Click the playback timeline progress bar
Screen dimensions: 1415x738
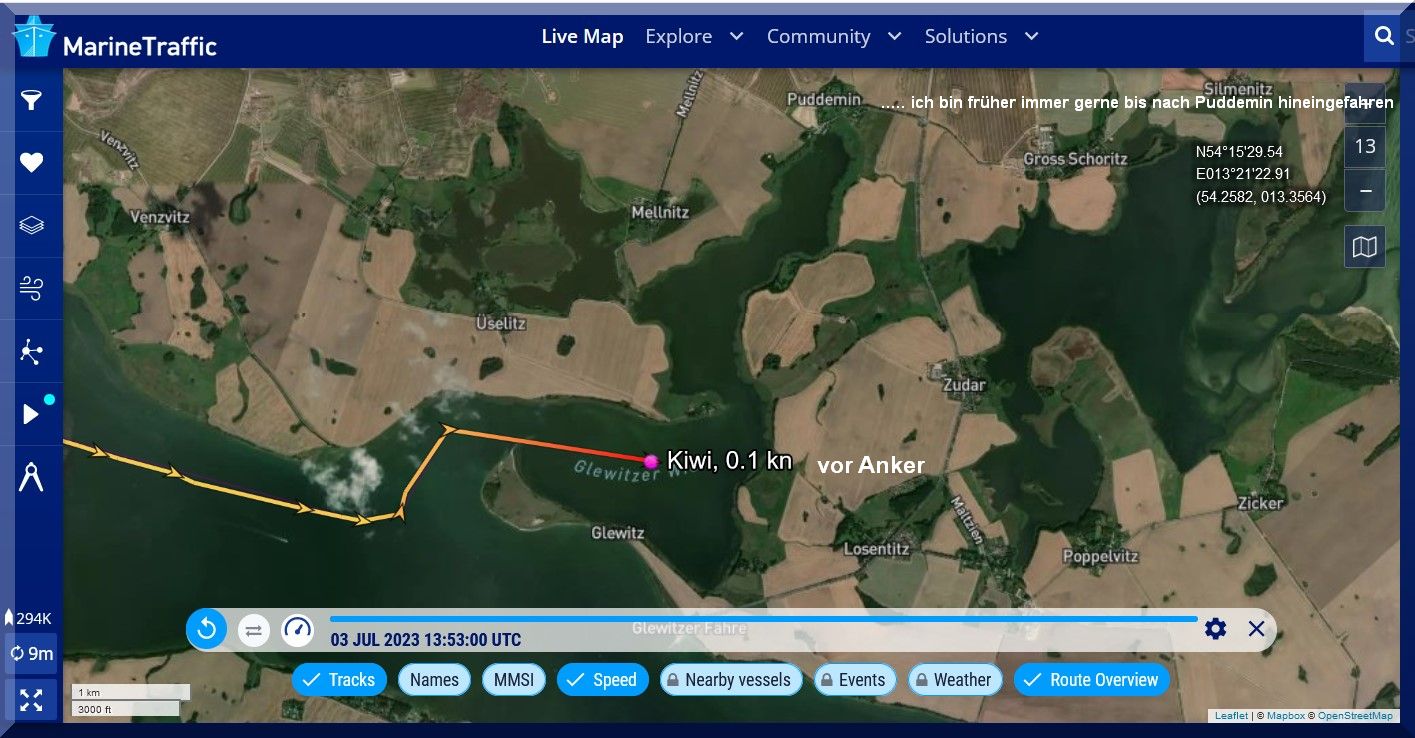click(x=763, y=619)
